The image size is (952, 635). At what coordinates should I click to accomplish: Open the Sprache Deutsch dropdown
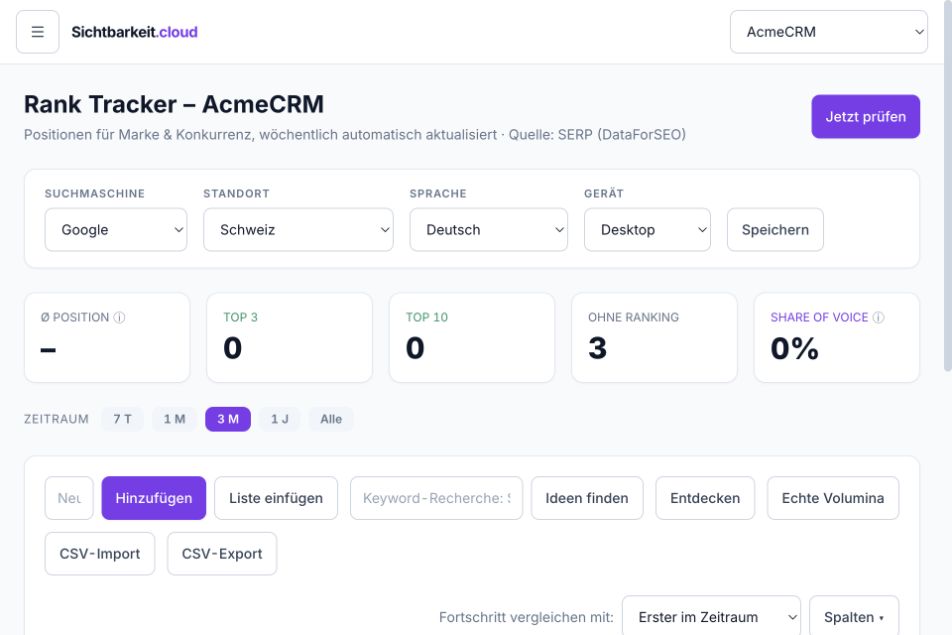(489, 229)
